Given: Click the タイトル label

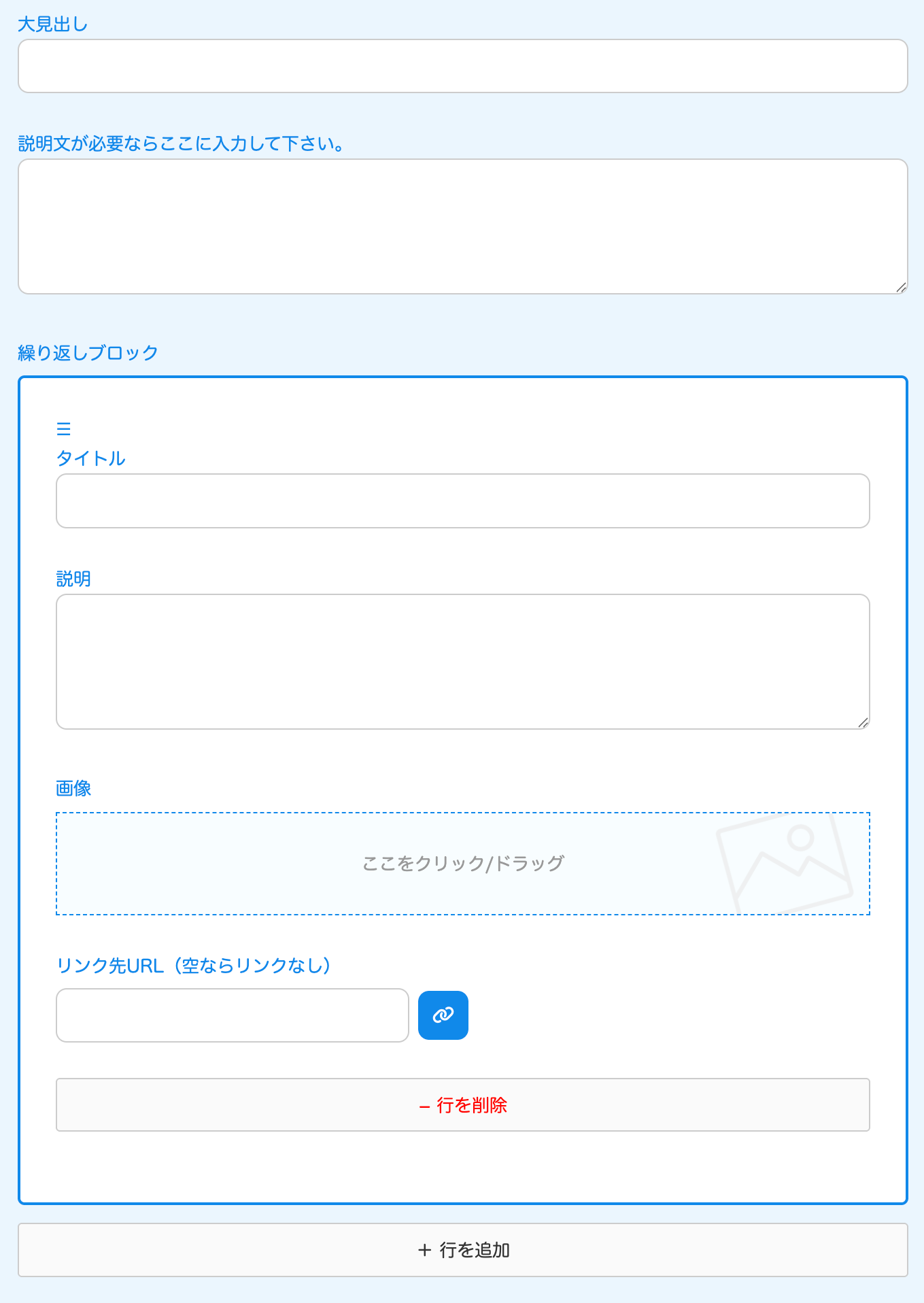Looking at the screenshot, I should point(91,458).
